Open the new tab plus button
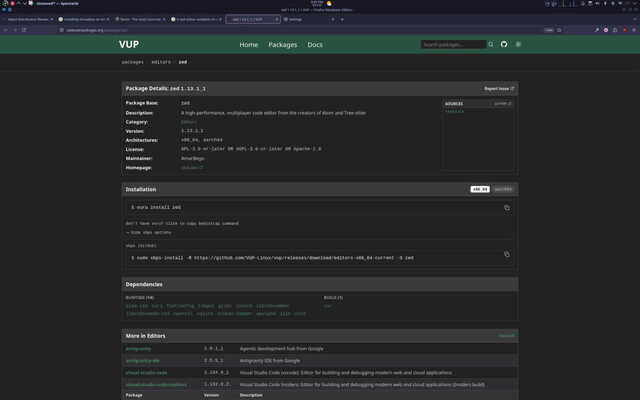This screenshot has height=400, width=640. 342,19
